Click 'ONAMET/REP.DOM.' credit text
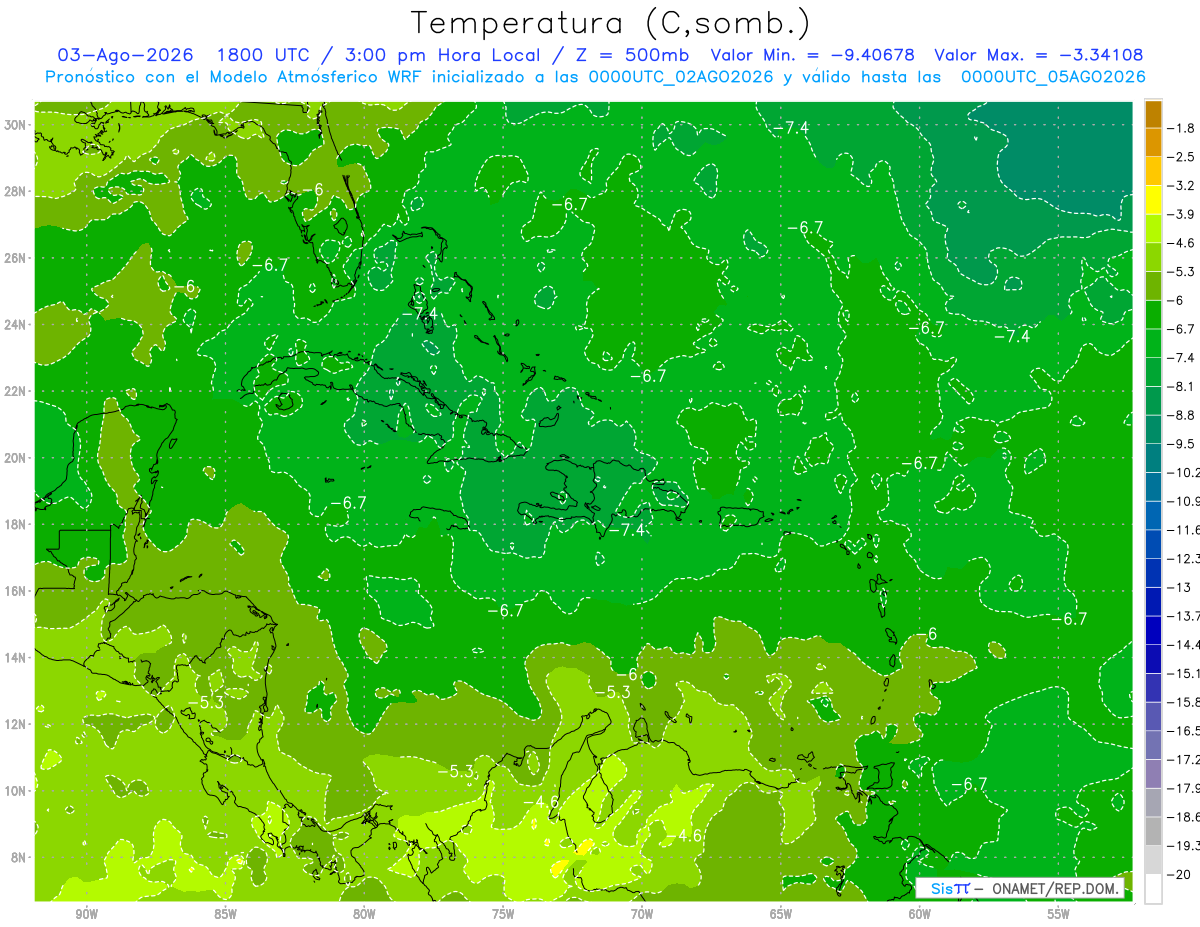Screen dimensions: 1200x927 pos(1055,889)
